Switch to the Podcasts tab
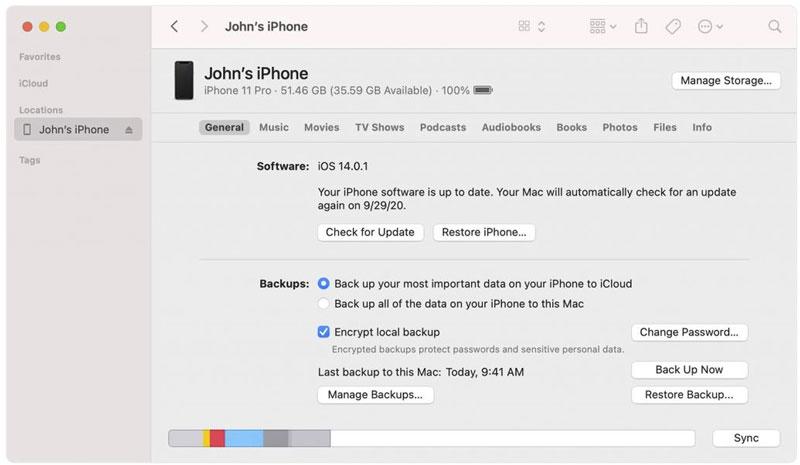This screenshot has height=465, width=800. pyautogui.click(x=443, y=128)
